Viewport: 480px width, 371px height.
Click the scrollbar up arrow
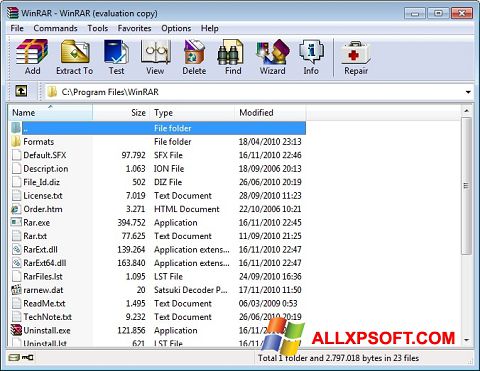pos(466,111)
